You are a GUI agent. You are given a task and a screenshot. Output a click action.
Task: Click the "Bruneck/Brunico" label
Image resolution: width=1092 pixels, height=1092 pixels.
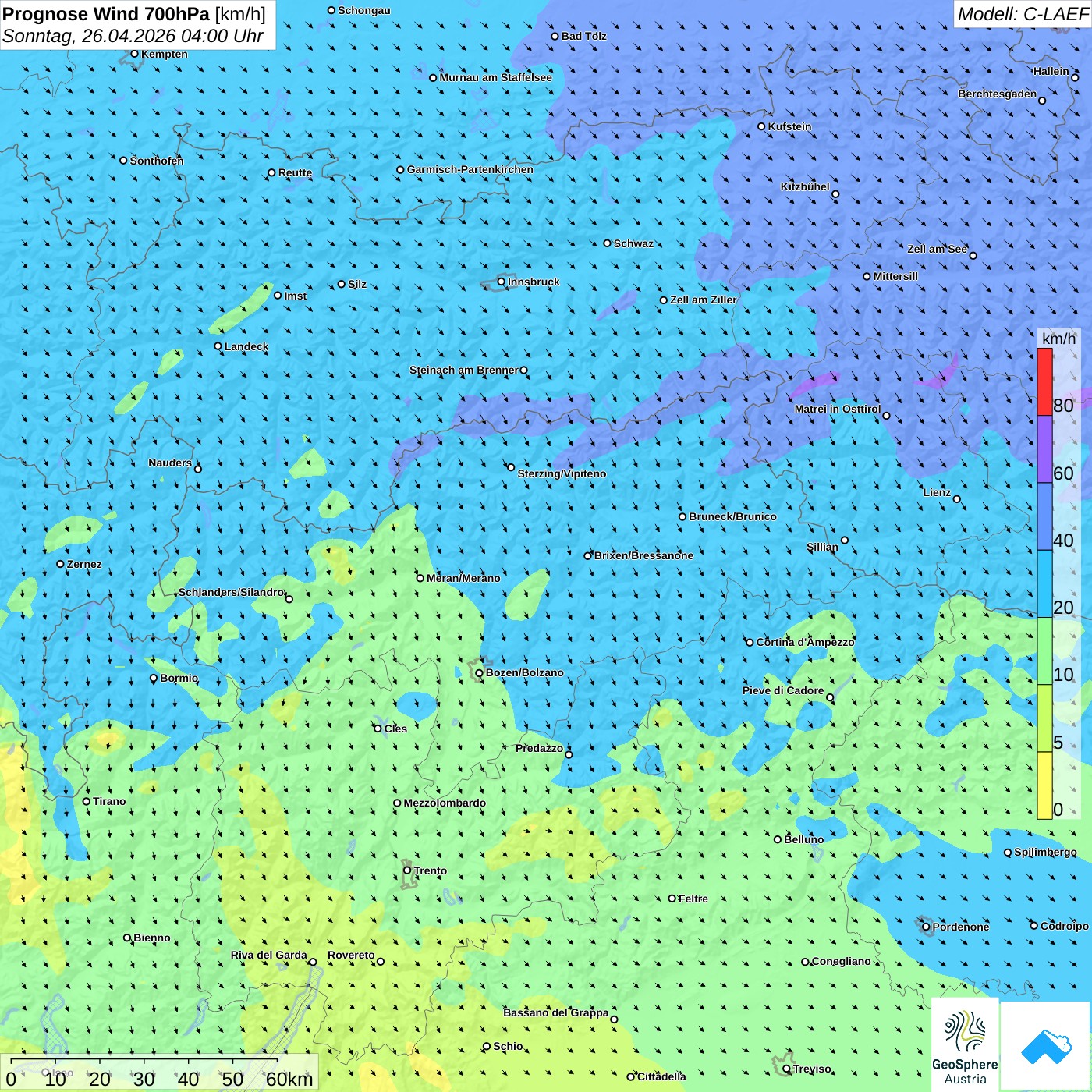[x=732, y=516]
